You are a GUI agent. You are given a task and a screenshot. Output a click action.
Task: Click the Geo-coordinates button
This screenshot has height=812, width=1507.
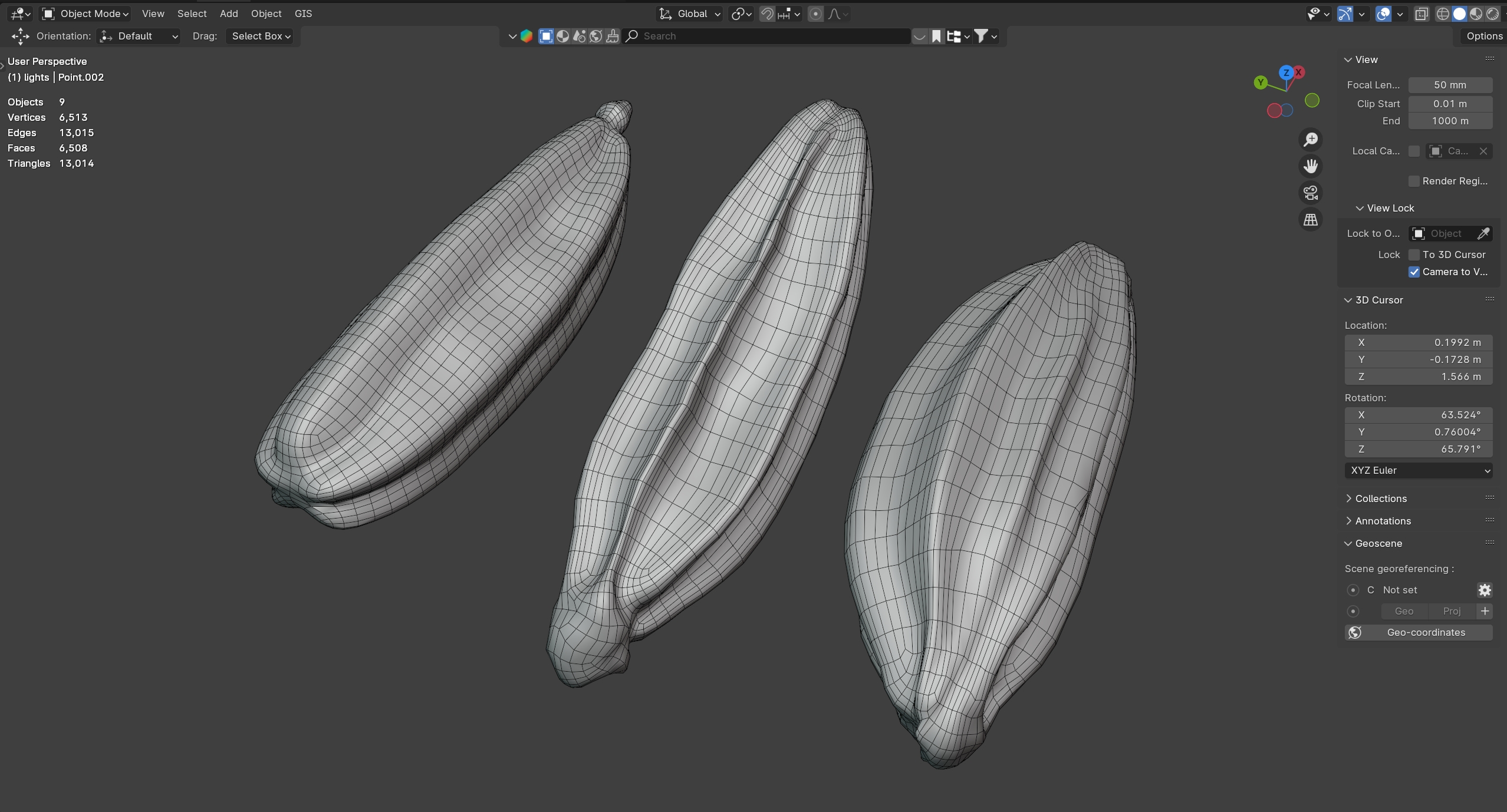click(1418, 632)
